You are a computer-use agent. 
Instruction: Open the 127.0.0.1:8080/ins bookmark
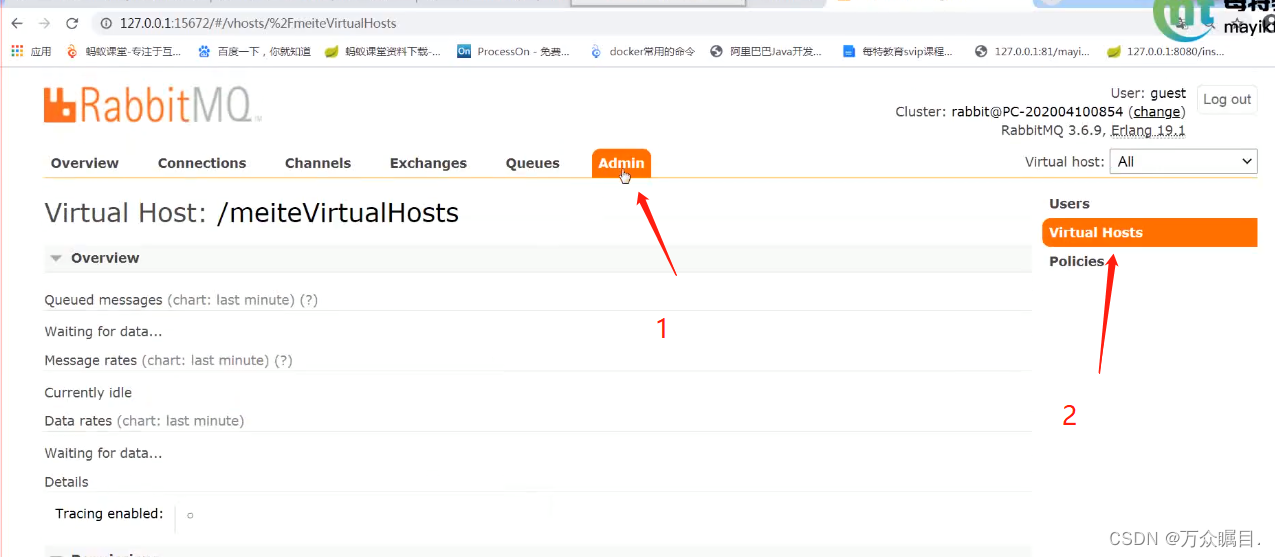click(x=1165, y=51)
